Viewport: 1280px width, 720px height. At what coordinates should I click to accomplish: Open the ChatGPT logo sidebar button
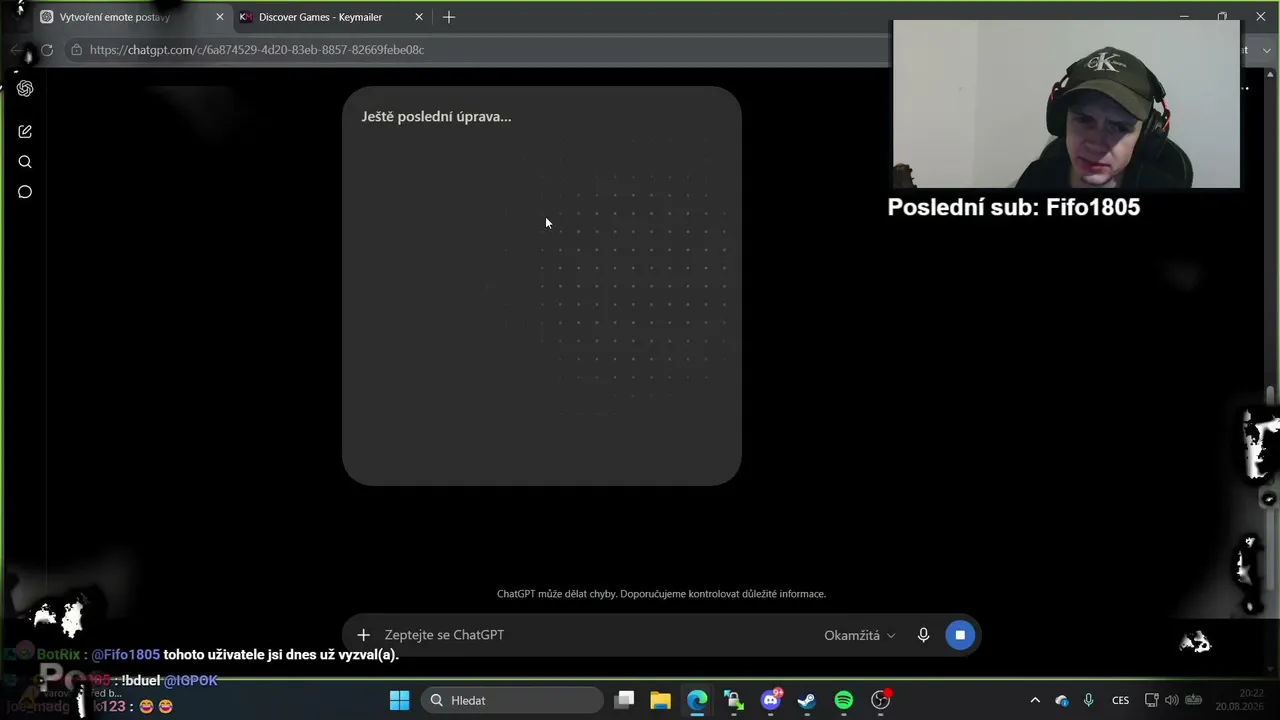click(25, 88)
